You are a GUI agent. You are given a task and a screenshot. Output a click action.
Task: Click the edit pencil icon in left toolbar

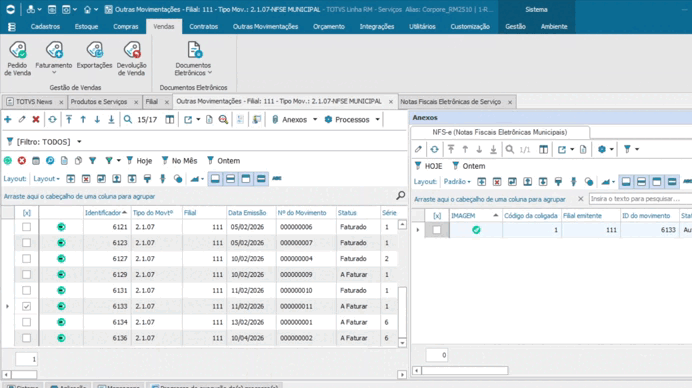[x=22, y=120]
